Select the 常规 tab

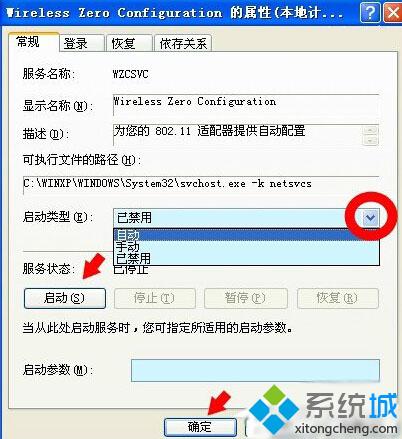click(34, 42)
